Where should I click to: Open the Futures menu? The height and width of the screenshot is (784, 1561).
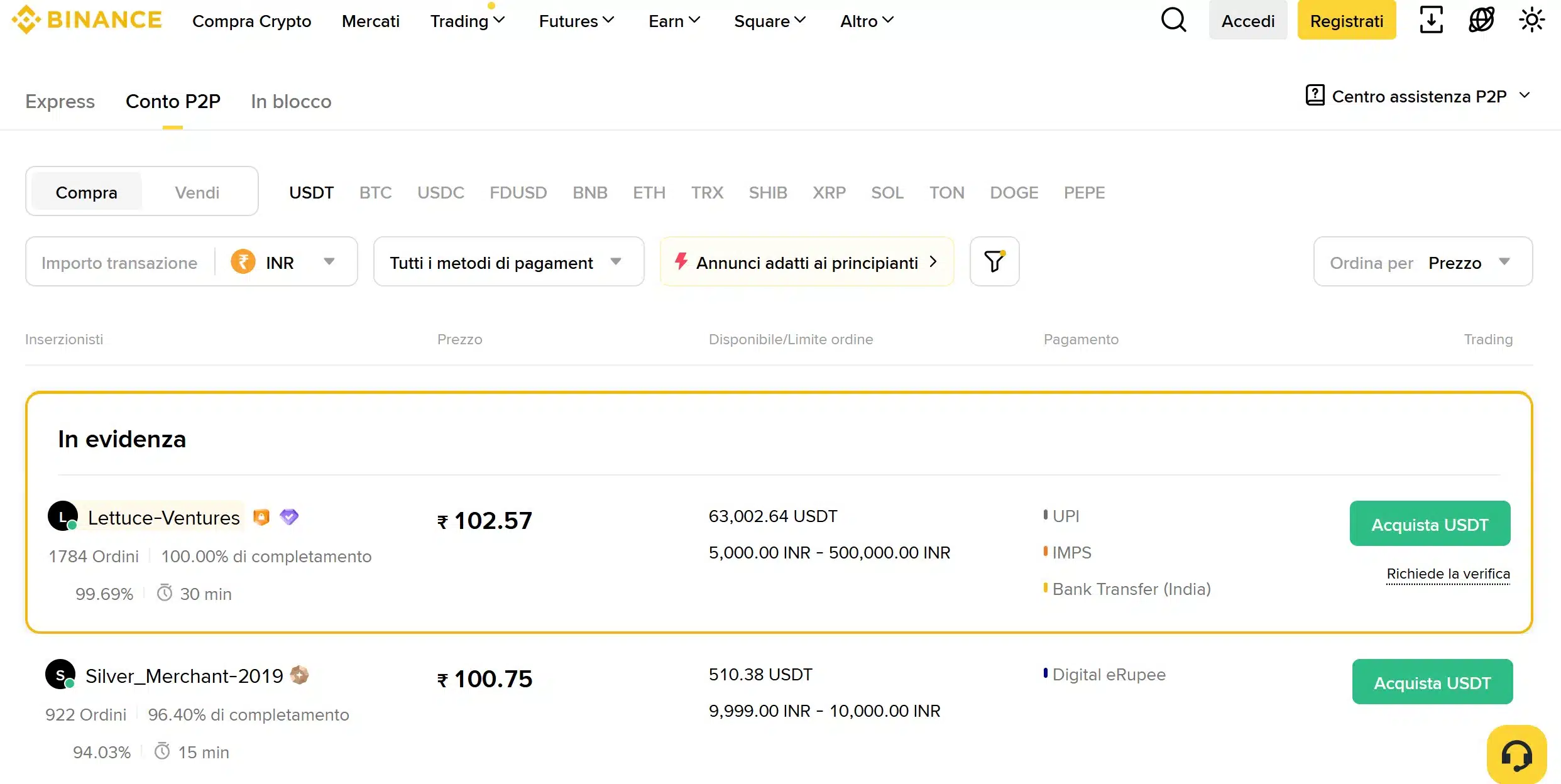point(576,21)
